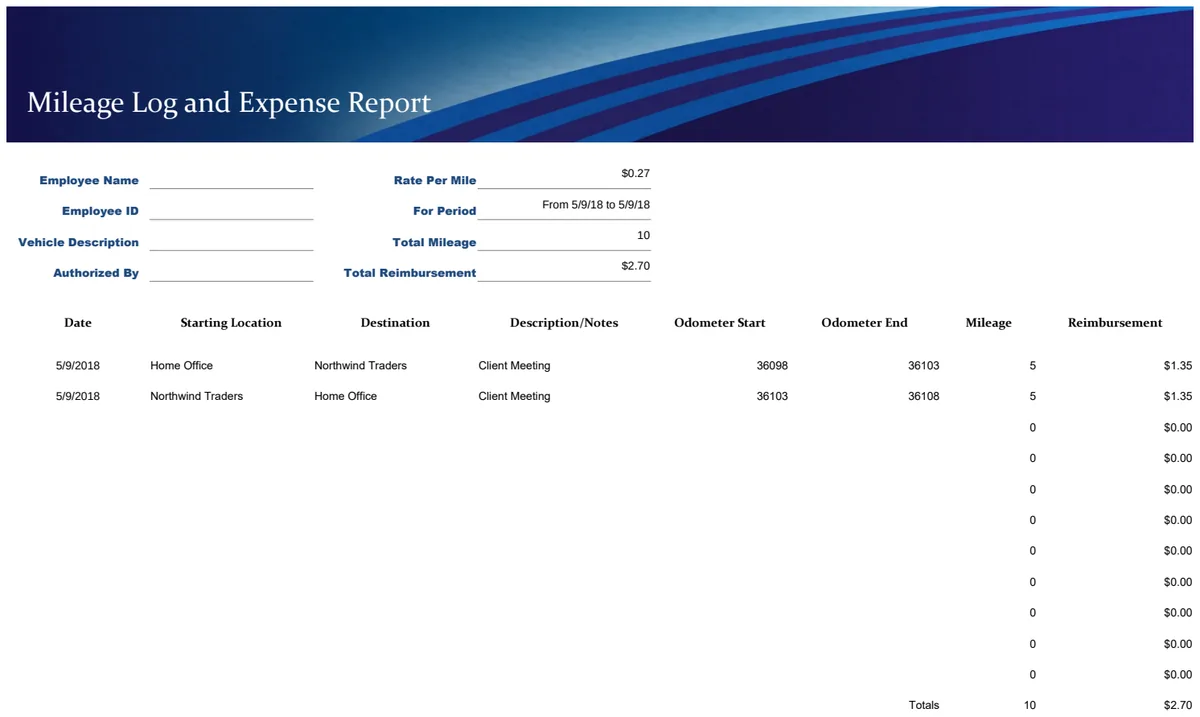Select the Odometer End value 36103

tap(923, 366)
